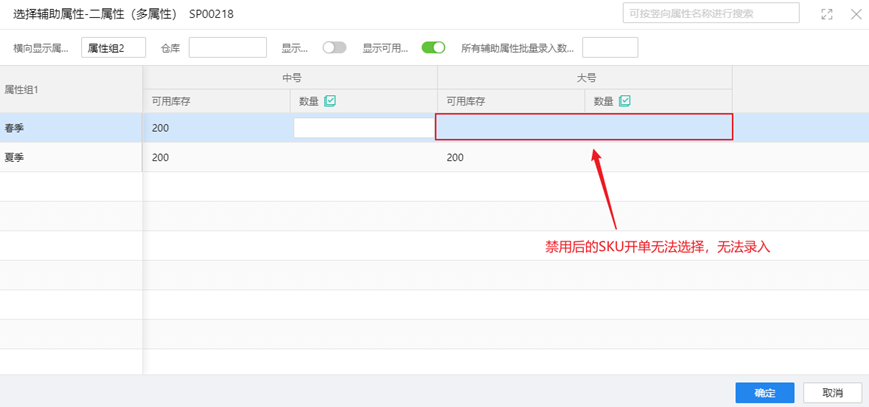The image size is (869, 407).
Task: Click the batch-fill icon beside 大号 数量
Action: [x=625, y=101]
